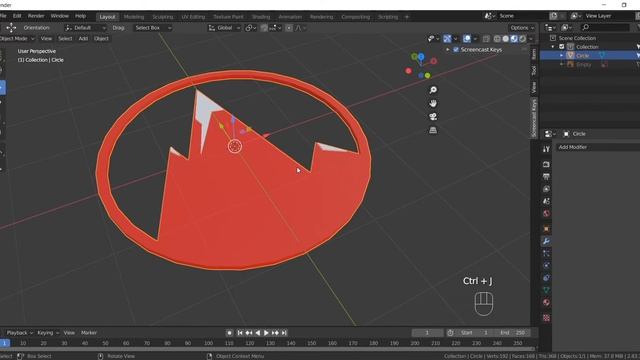Click the Move tool icon in tool settings

click(x=11, y=28)
